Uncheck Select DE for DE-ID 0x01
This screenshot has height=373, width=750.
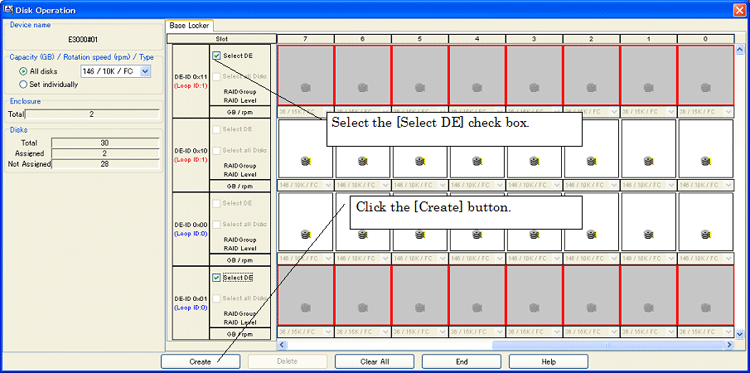pyautogui.click(x=216, y=277)
